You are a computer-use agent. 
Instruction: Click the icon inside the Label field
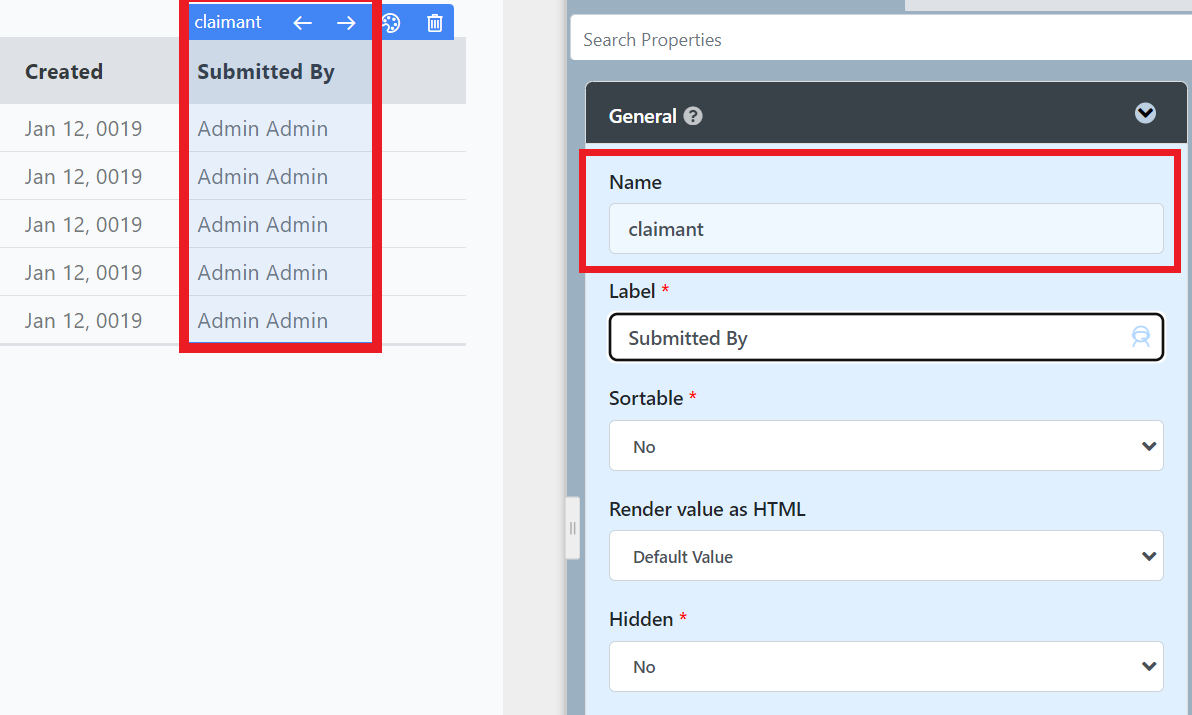pyautogui.click(x=1140, y=337)
